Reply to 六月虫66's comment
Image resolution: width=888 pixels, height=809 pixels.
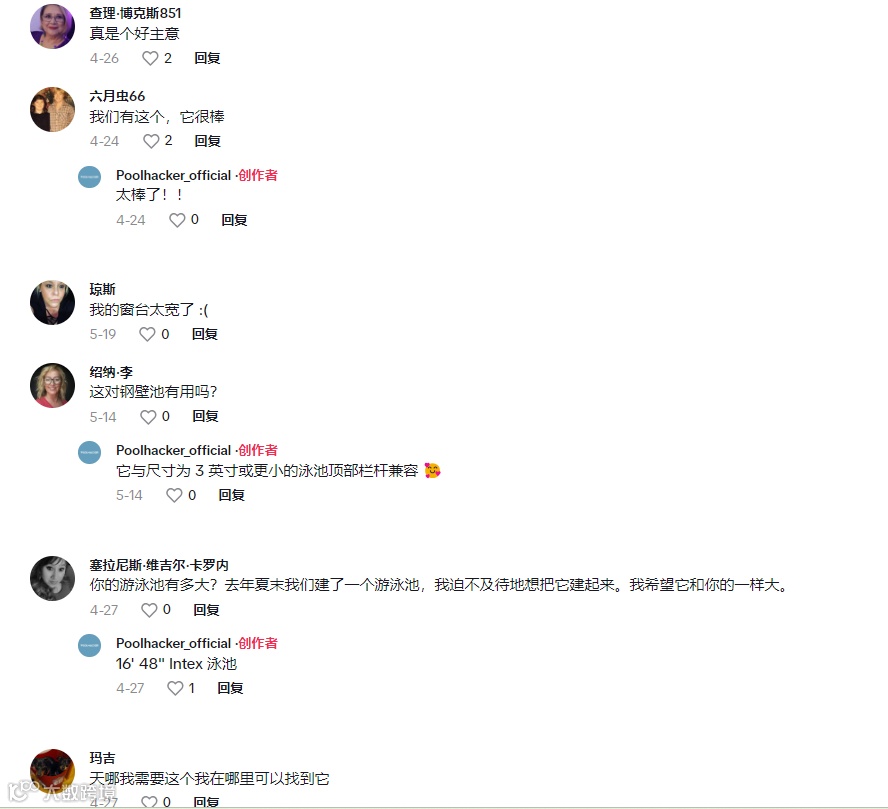click(x=207, y=141)
